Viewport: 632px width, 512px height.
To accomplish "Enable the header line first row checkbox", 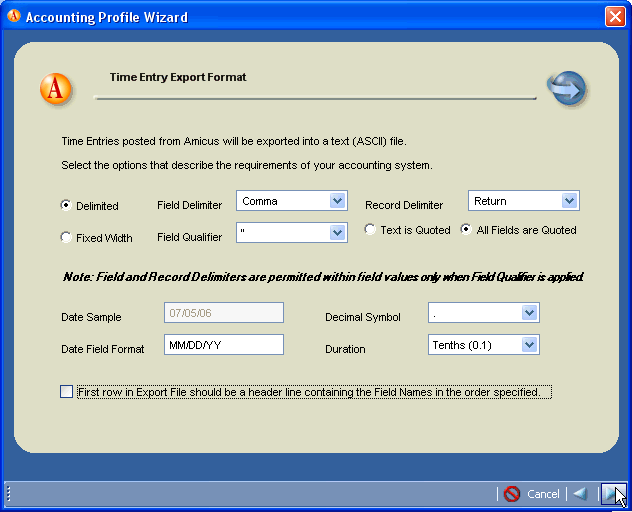I will coord(67,392).
